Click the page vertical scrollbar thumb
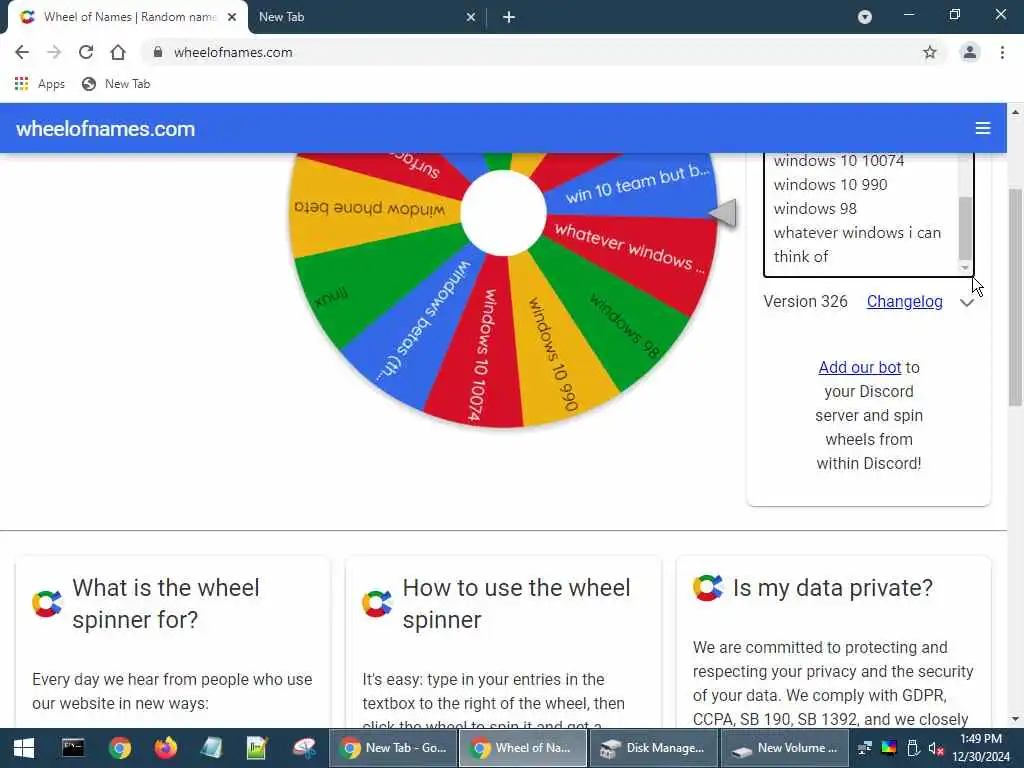The height and width of the screenshot is (768, 1024). pos(1015,297)
